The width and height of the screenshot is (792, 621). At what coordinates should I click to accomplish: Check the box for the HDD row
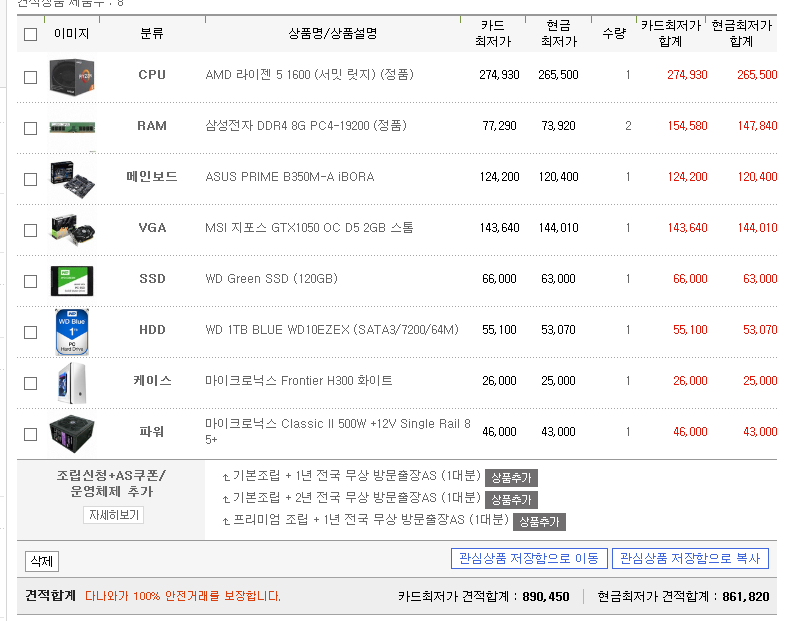click(x=30, y=332)
